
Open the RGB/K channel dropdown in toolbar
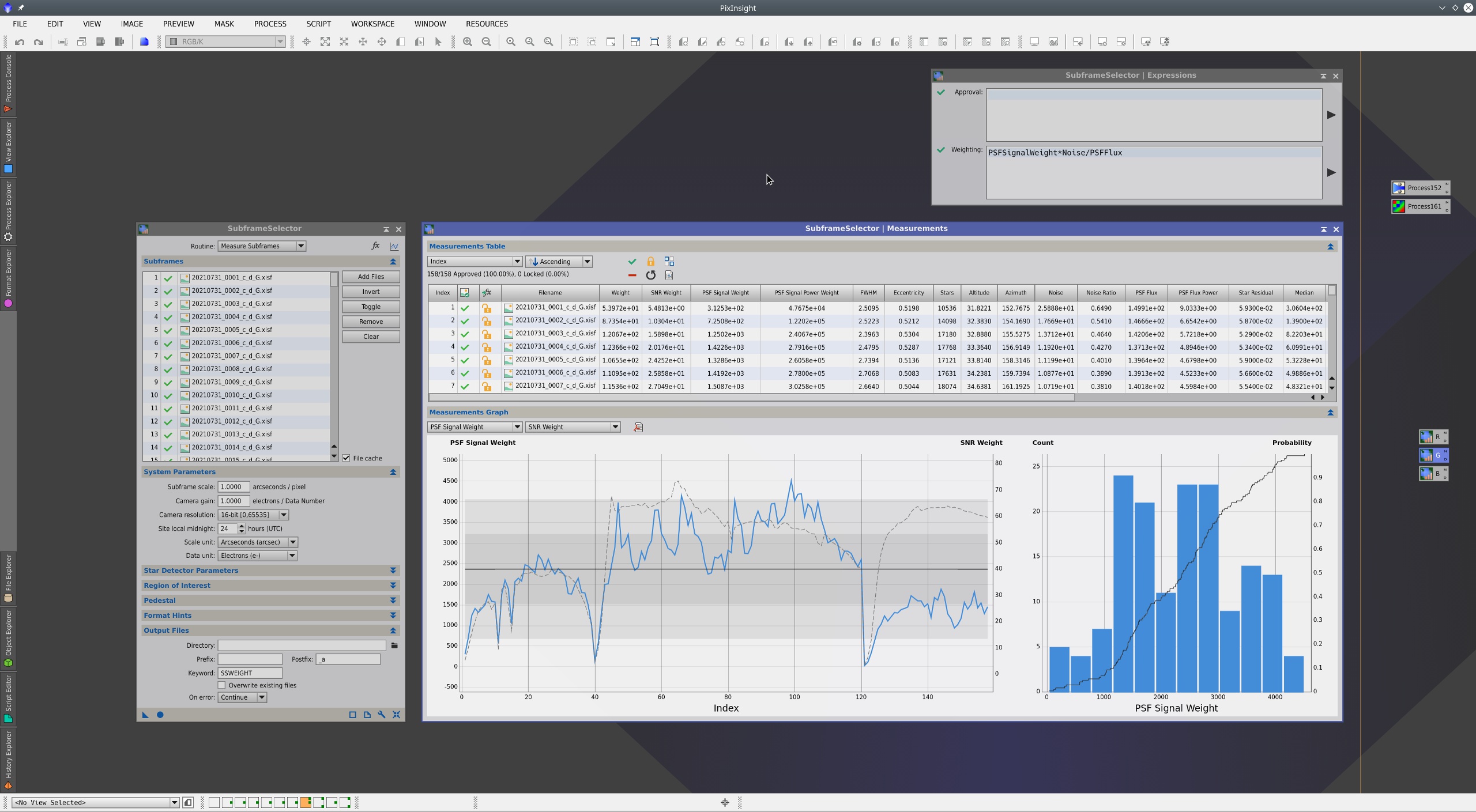click(x=225, y=41)
